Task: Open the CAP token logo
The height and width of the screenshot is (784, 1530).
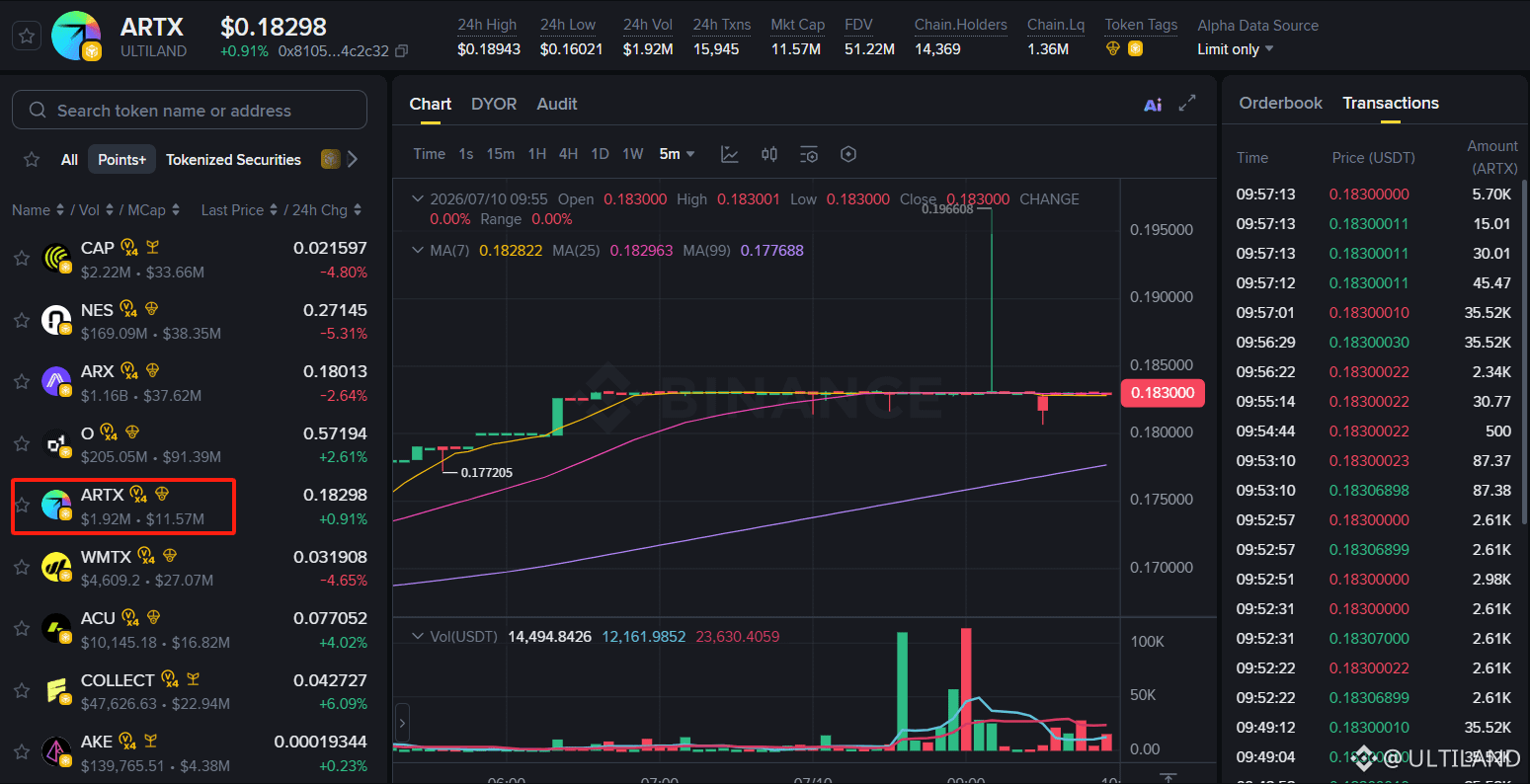Action: (x=56, y=259)
